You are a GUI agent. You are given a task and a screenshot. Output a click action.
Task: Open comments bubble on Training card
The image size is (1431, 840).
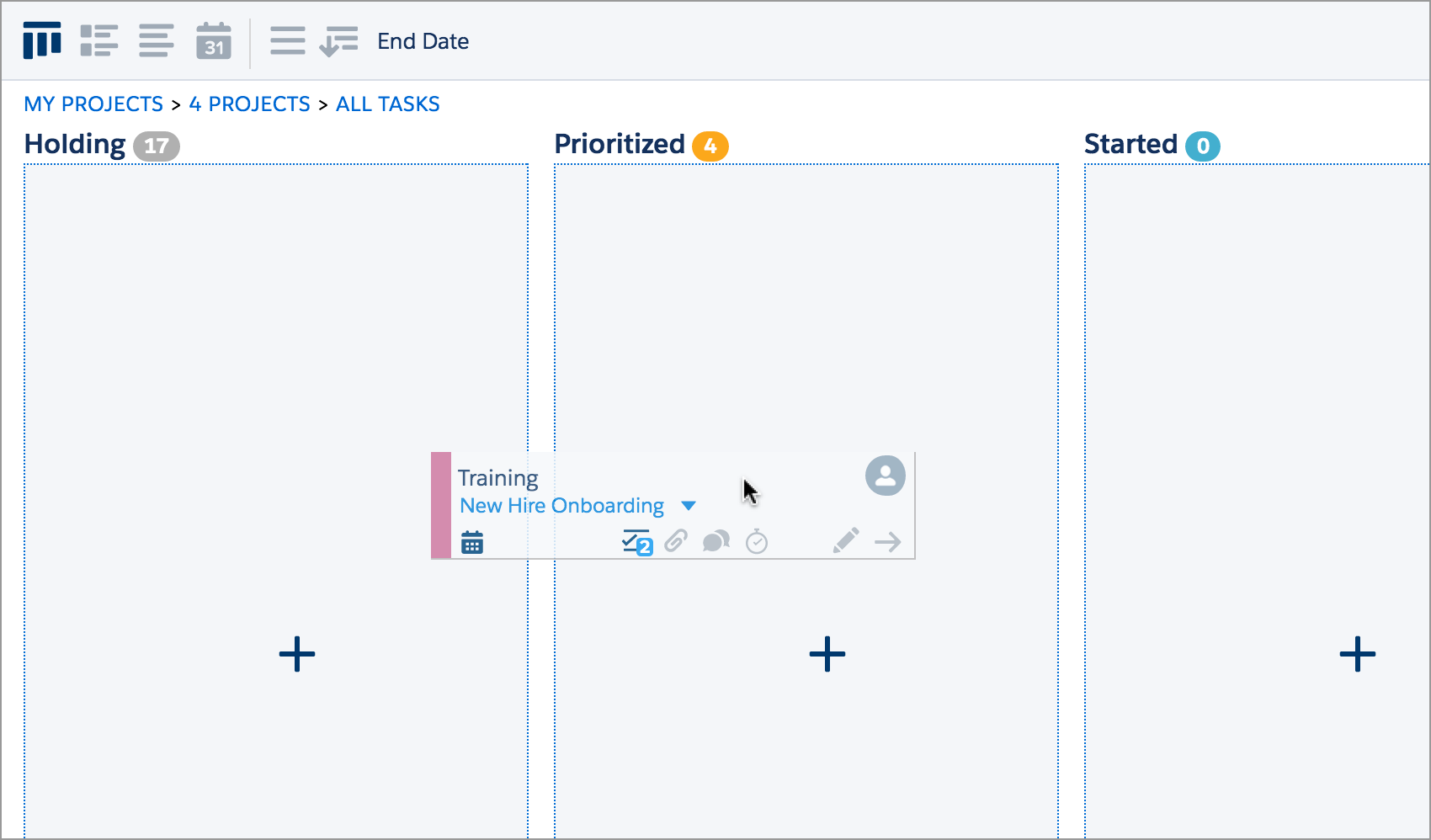(716, 541)
